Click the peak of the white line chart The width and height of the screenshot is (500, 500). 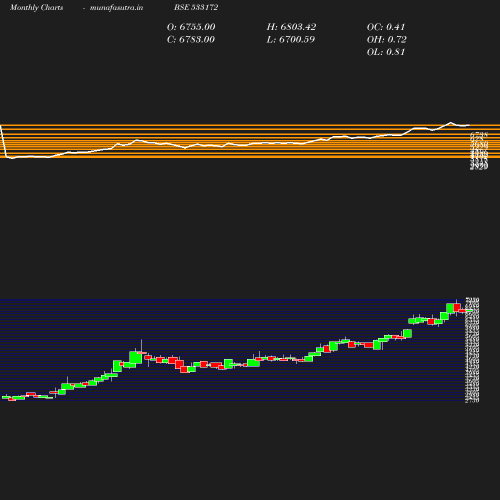coord(451,123)
